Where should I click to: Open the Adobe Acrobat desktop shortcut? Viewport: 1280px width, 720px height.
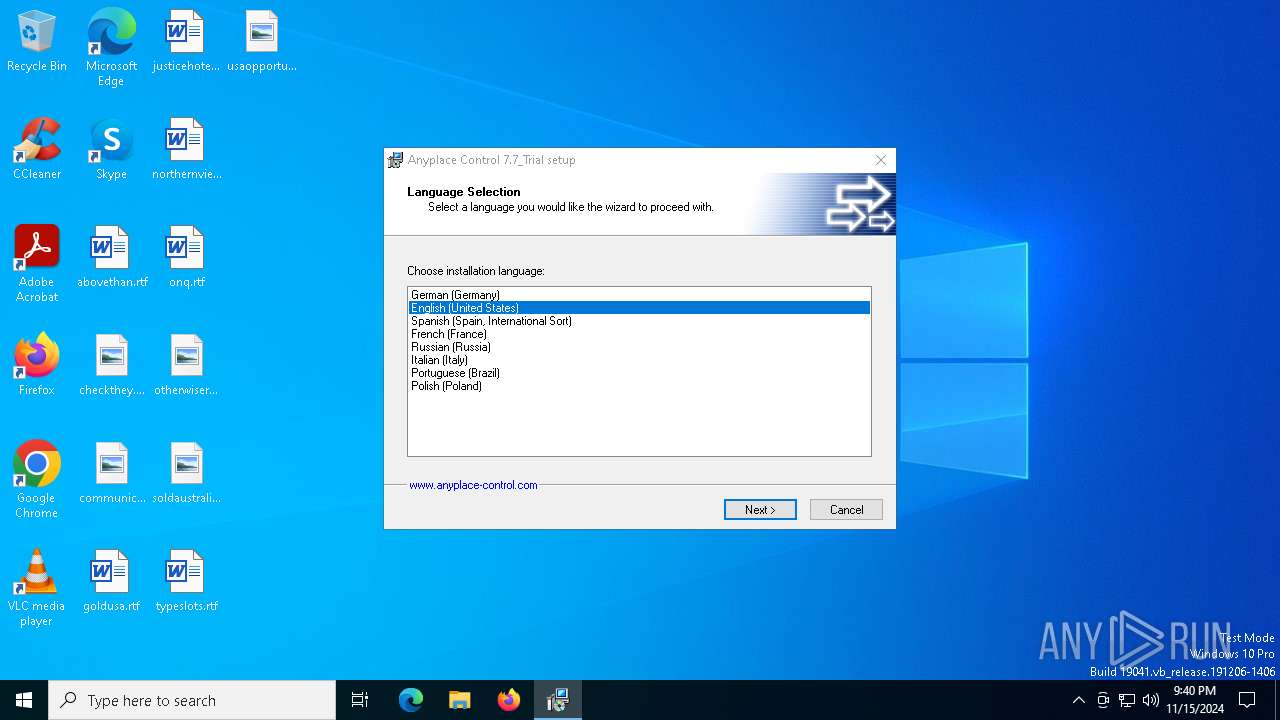click(x=37, y=264)
